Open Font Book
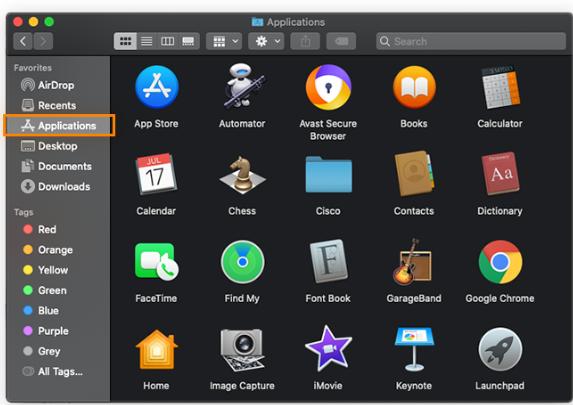The image size is (573, 405). click(x=329, y=261)
